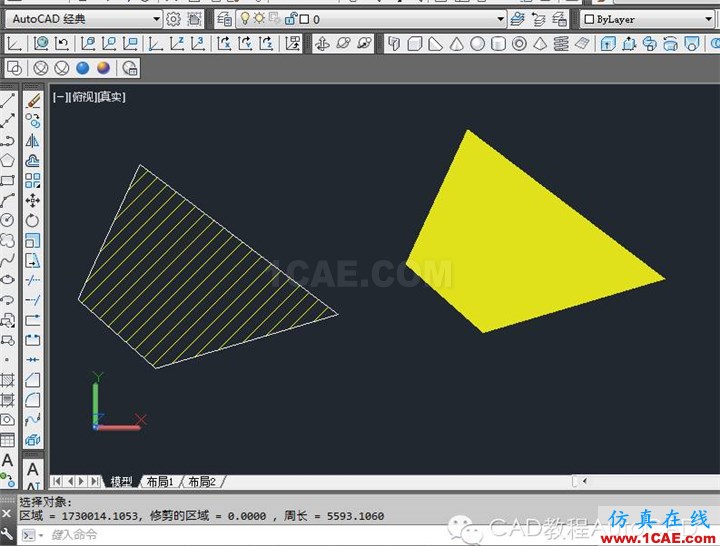The image size is (720, 546).
Task: Select the Erase tool in modify toolbar
Action: click(33, 100)
